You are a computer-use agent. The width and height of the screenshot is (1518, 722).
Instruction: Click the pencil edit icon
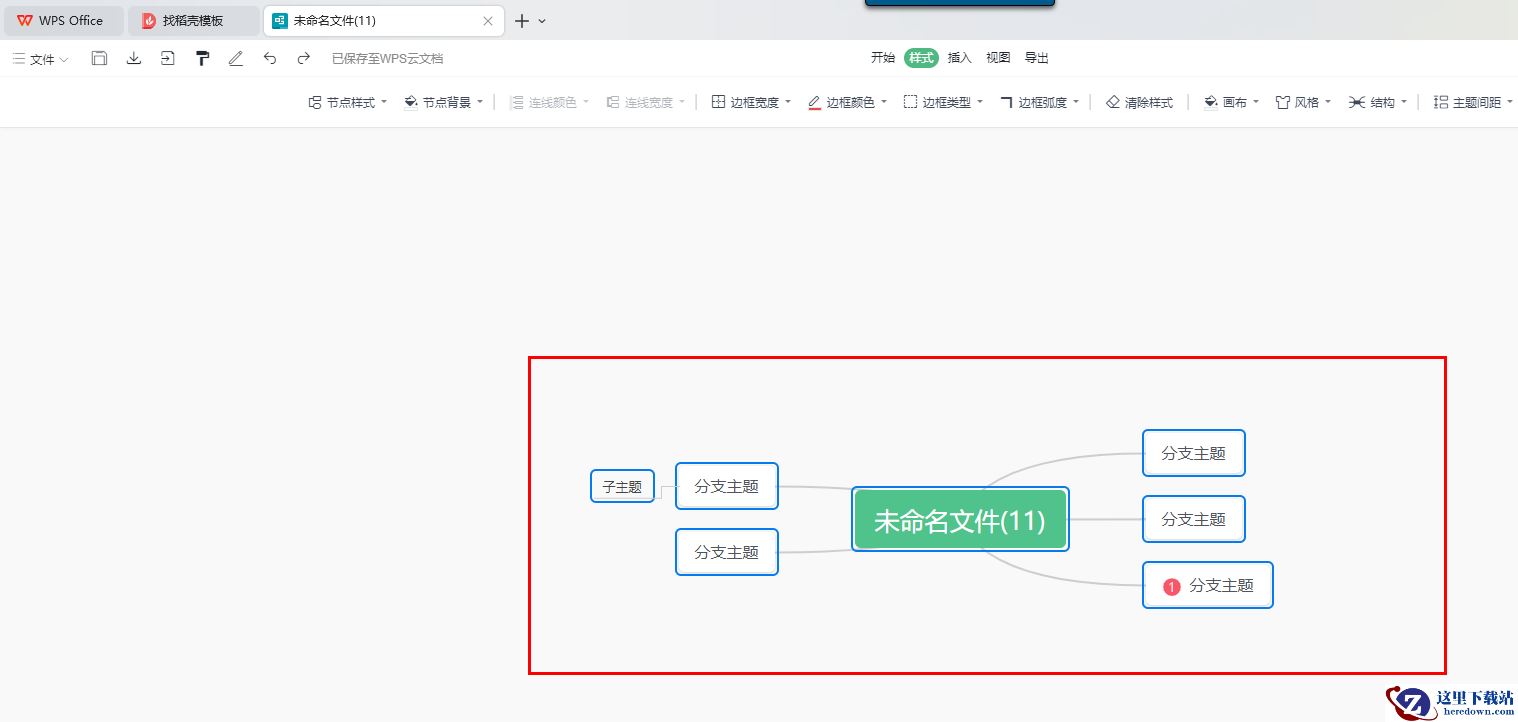tap(236, 59)
